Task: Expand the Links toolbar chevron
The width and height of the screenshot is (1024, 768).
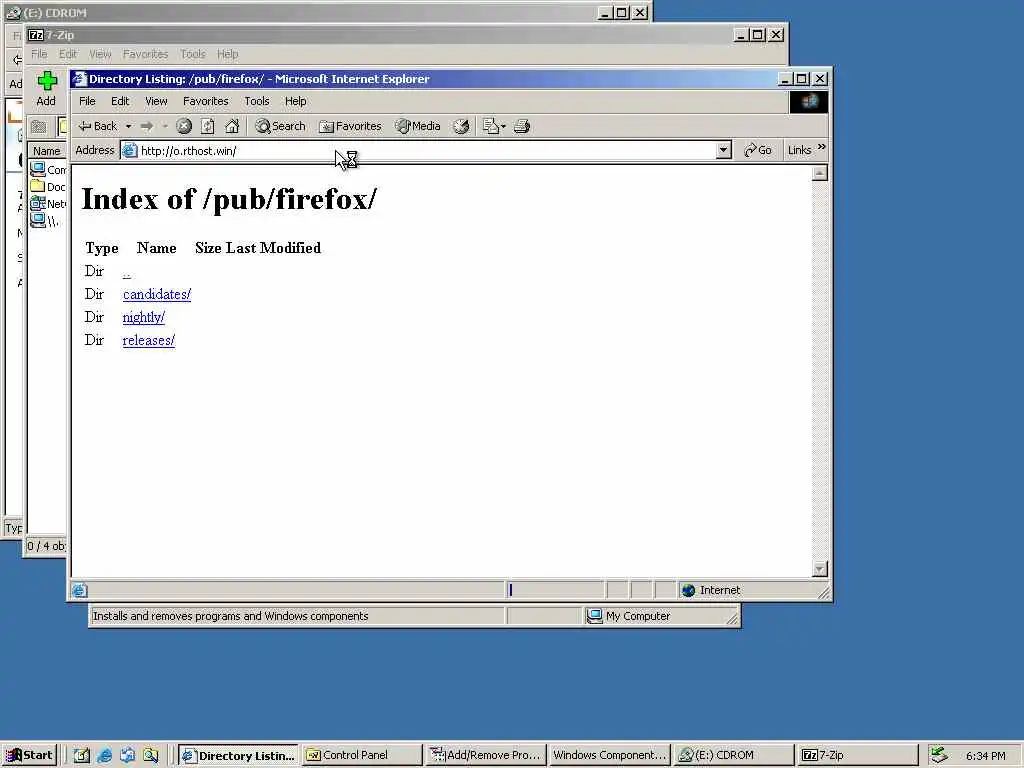Action: 822,147
